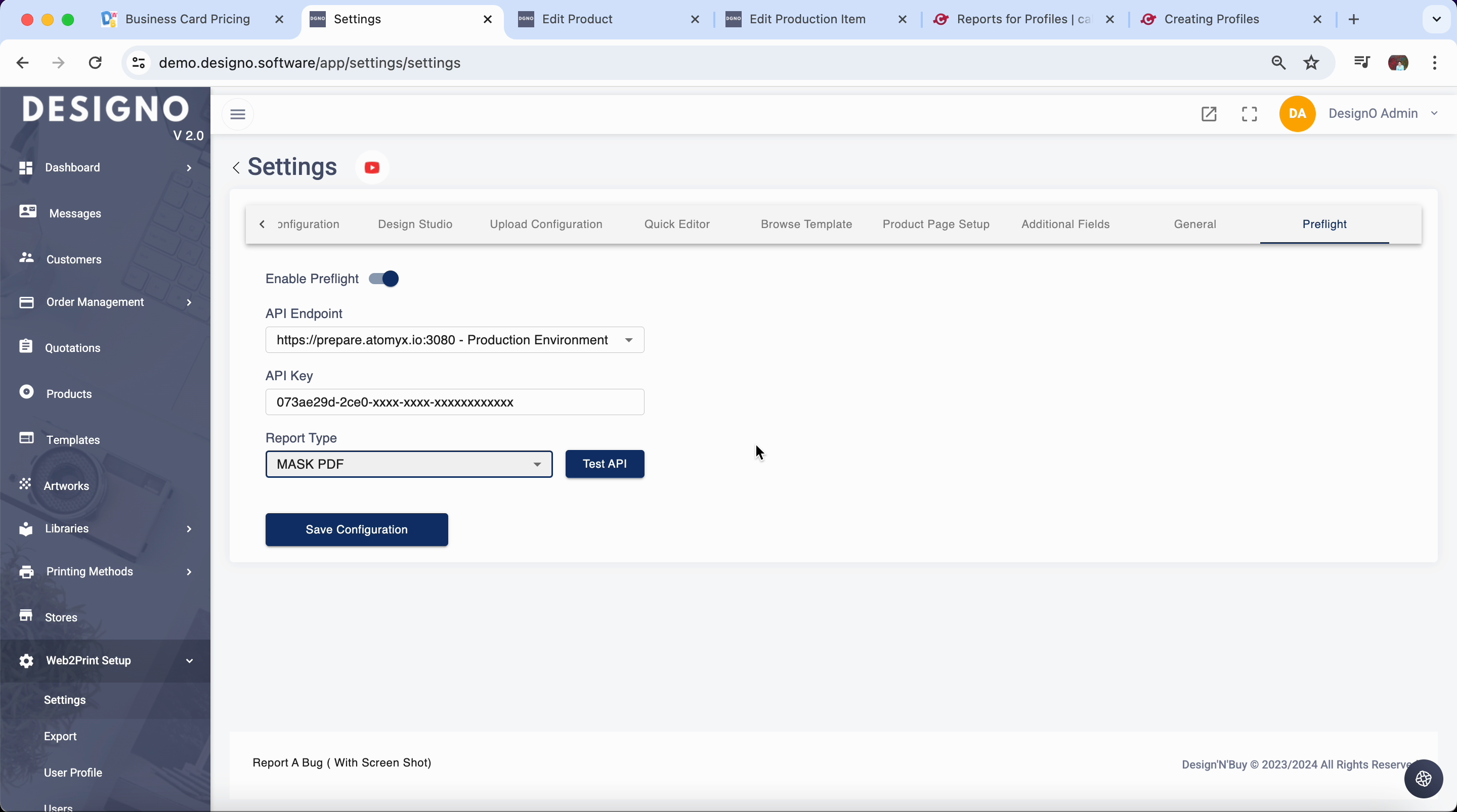1457x812 pixels.
Task: Disable the Enable Preflight toggle
Action: point(384,279)
